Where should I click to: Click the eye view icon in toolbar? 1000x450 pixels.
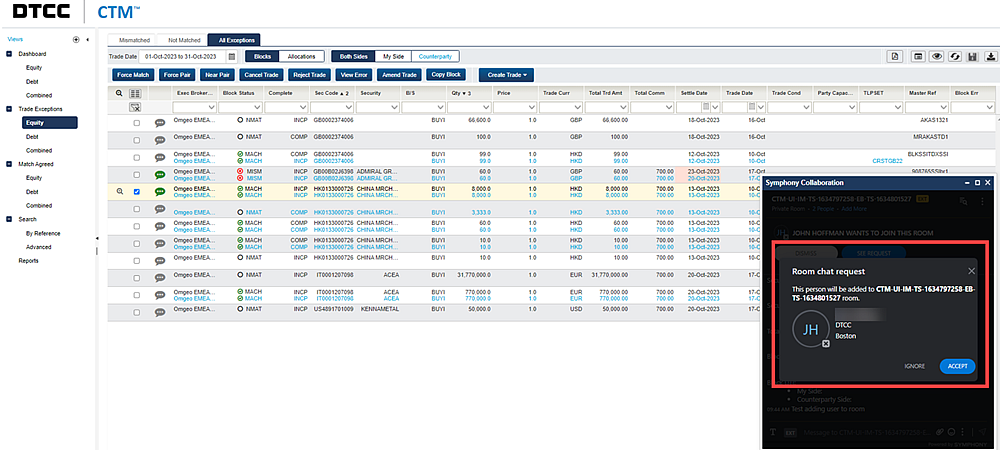[x=937, y=57]
